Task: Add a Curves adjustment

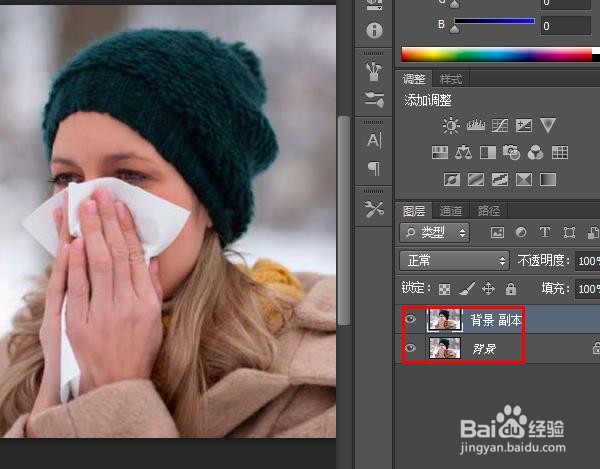Action: [x=500, y=125]
